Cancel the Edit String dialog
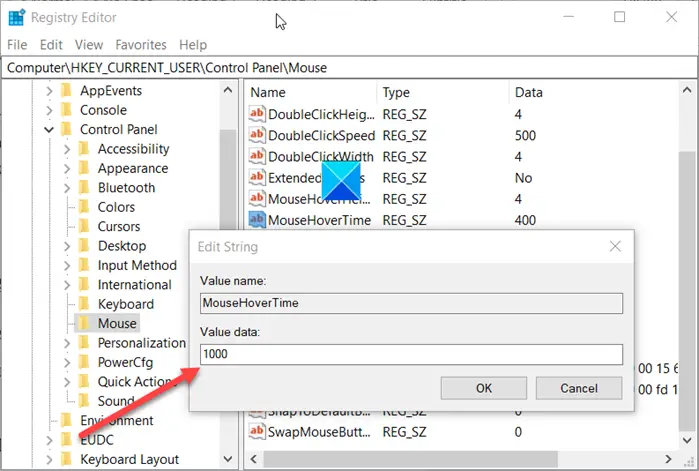The height and width of the screenshot is (471, 699). 579,388
